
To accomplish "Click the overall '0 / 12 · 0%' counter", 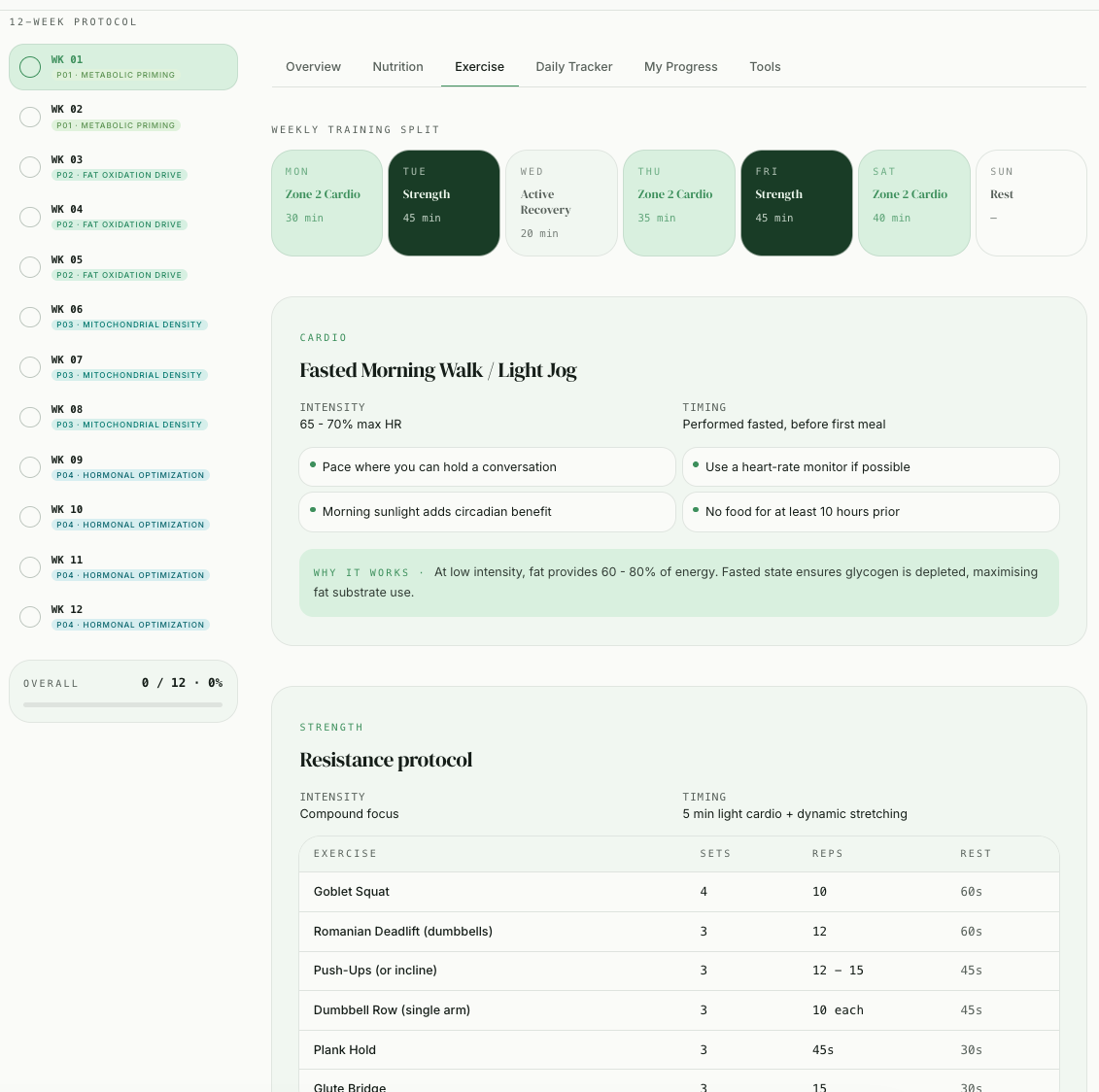I will [183, 683].
